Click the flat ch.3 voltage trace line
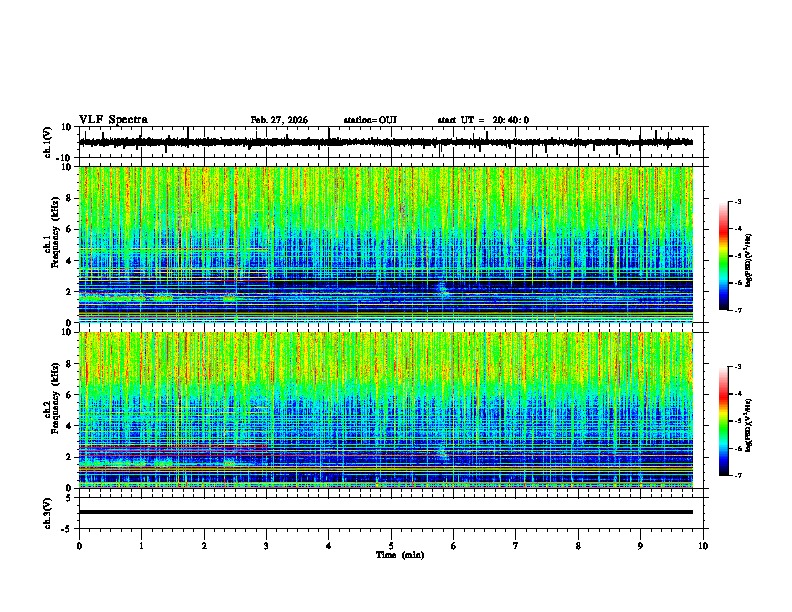The height and width of the screenshot is (612, 792). point(386,512)
